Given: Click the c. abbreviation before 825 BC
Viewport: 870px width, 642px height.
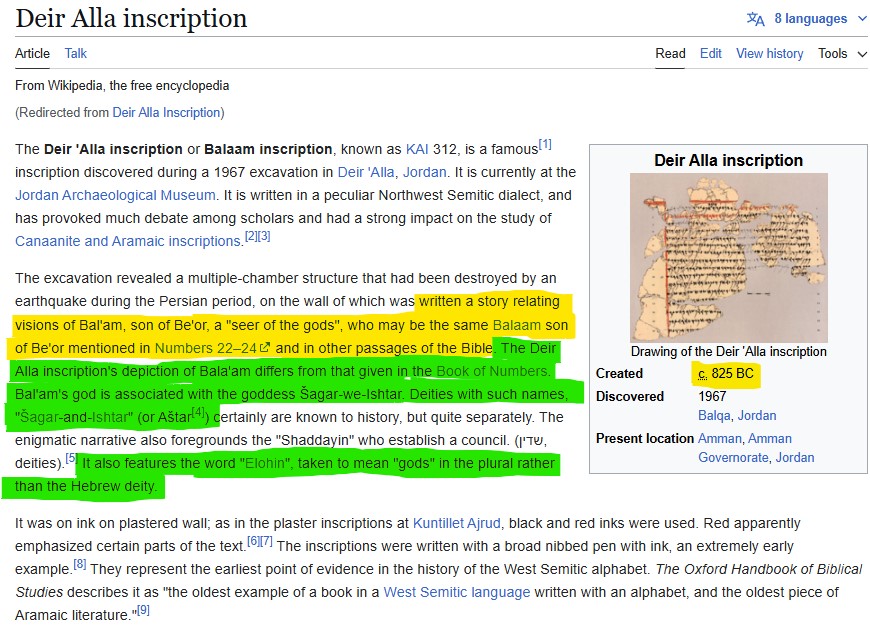Looking at the screenshot, I should [702, 374].
